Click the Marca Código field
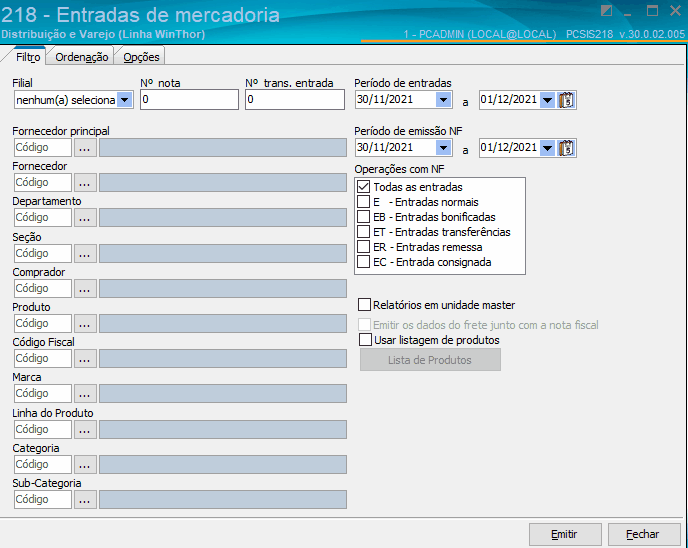 [x=43, y=394]
